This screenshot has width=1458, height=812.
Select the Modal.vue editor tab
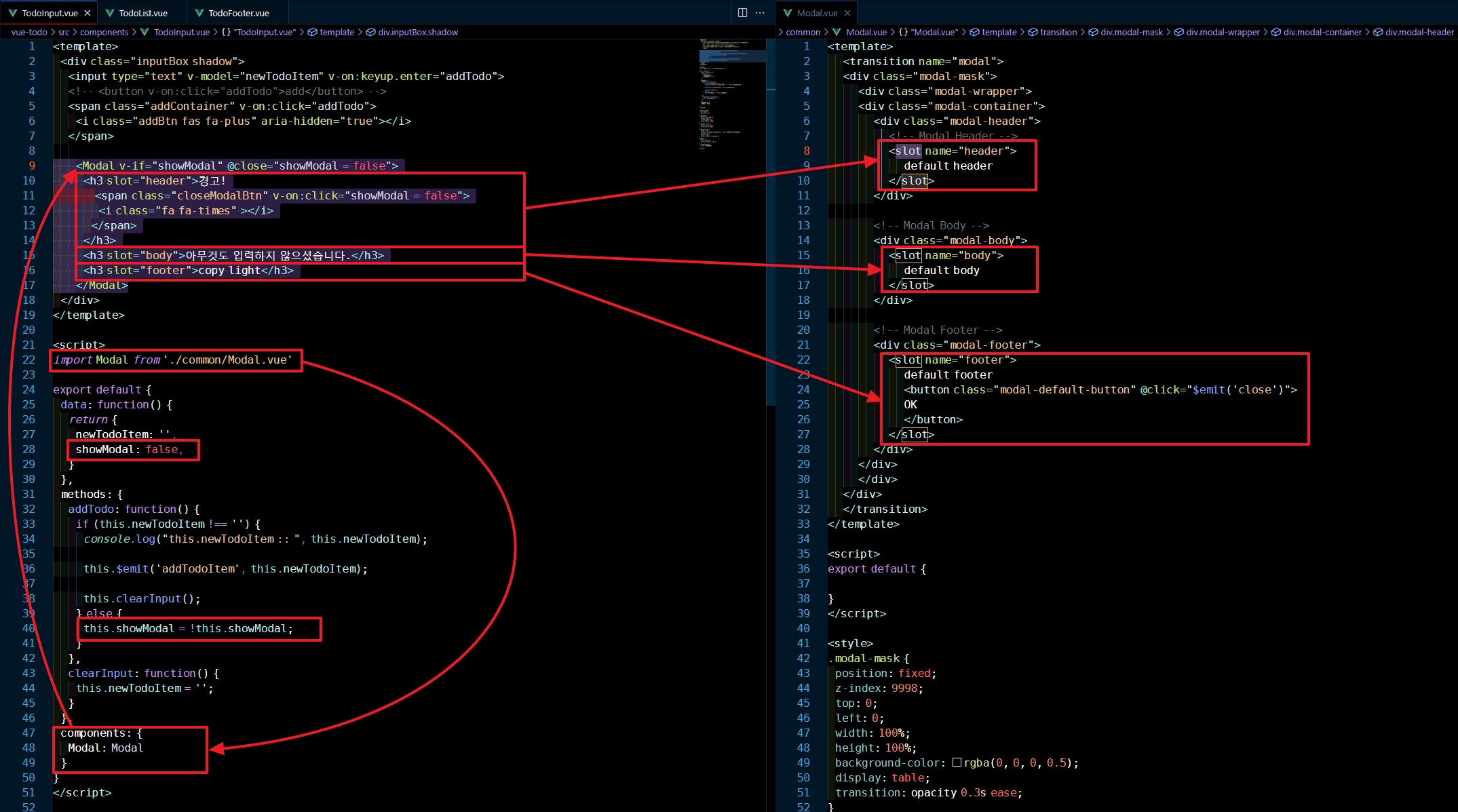click(x=817, y=13)
